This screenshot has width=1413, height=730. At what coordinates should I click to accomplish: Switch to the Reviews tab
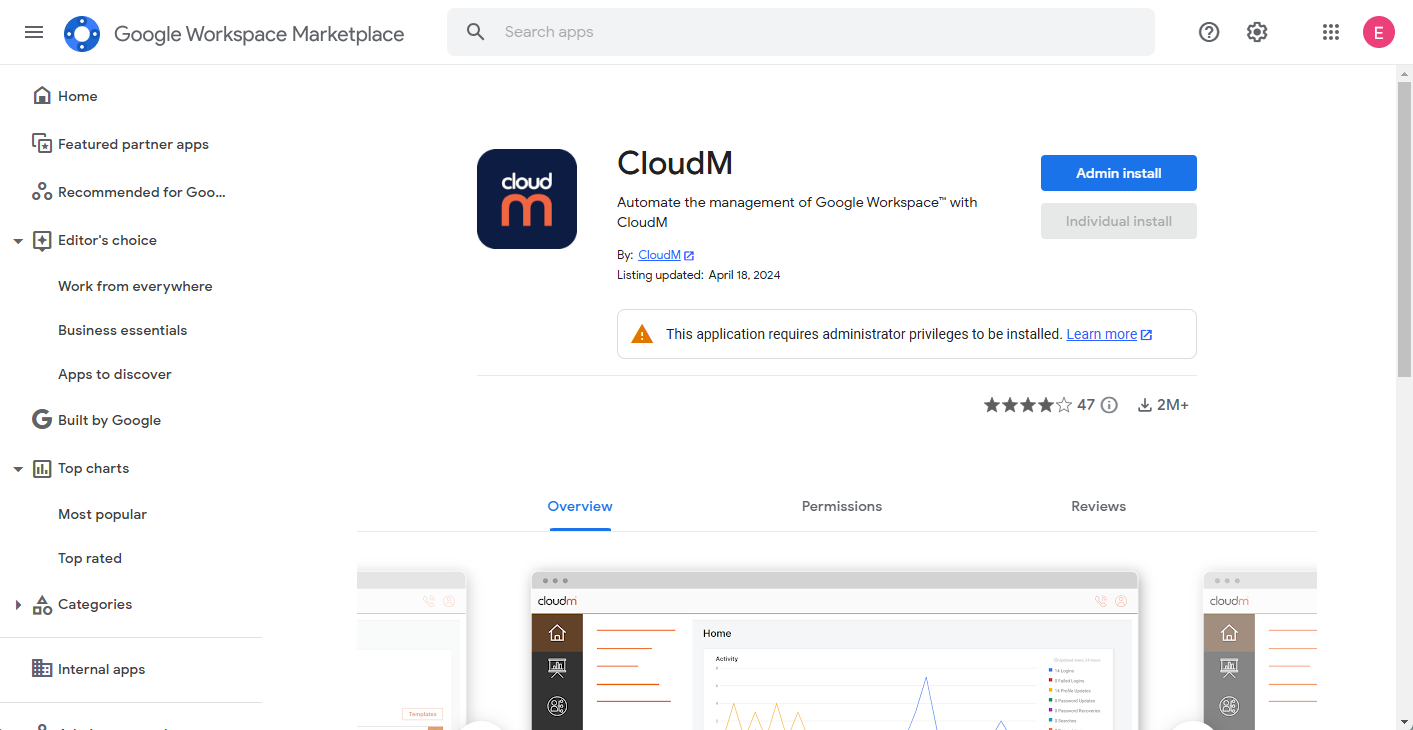(1098, 507)
